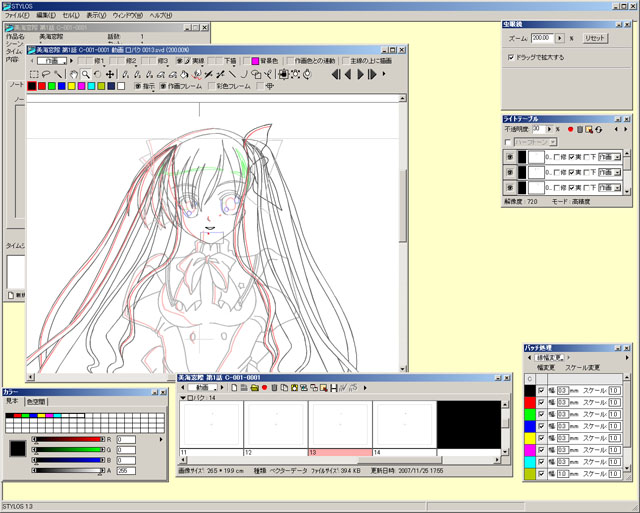640x513 pixels.
Task: Step to previous frame in drawing window
Action: coord(348,74)
